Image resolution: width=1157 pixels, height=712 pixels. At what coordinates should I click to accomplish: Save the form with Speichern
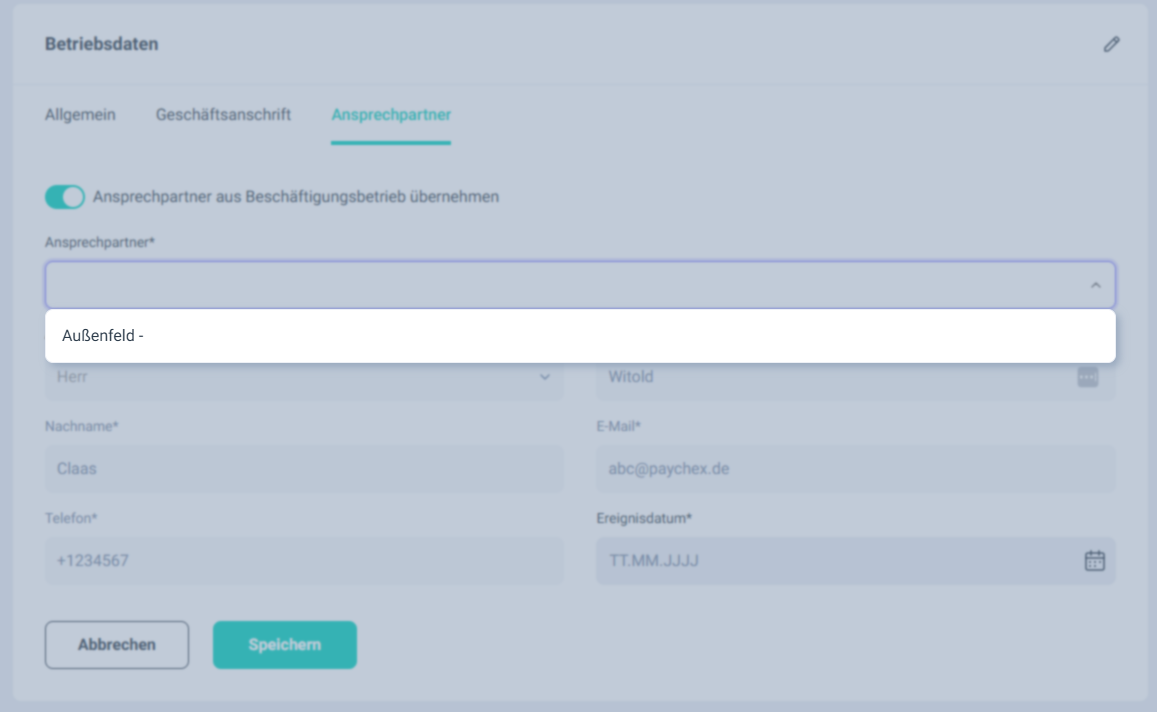(284, 645)
